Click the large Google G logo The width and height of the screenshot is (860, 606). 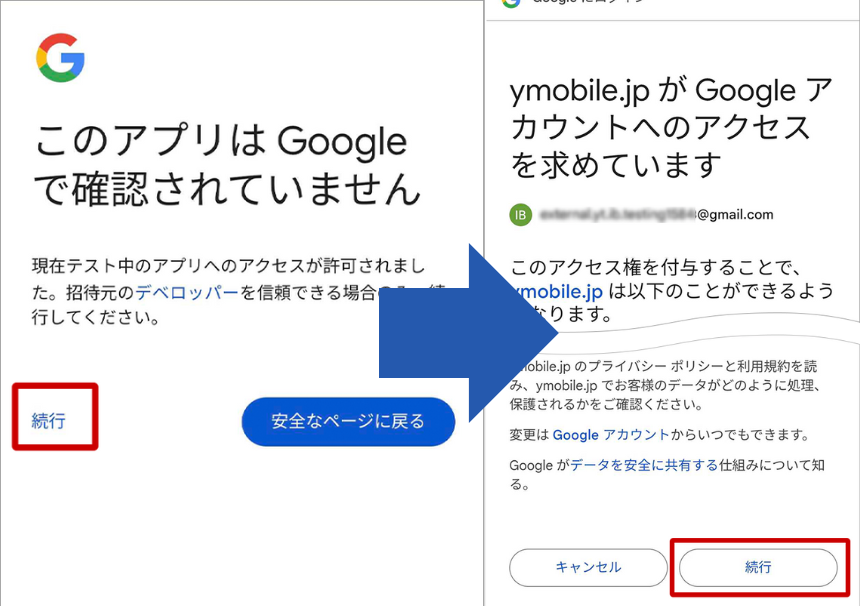[x=60, y=58]
